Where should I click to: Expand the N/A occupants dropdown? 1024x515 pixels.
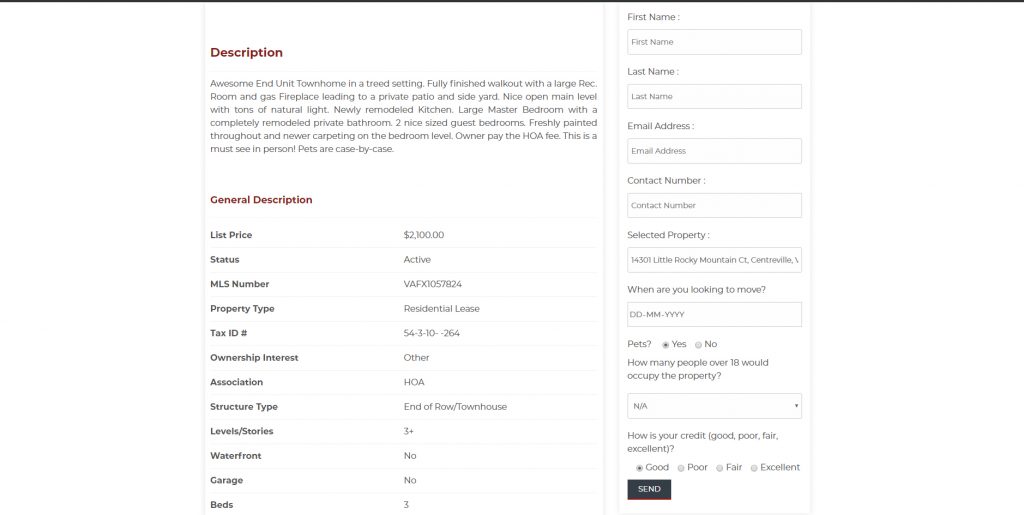tap(714, 406)
